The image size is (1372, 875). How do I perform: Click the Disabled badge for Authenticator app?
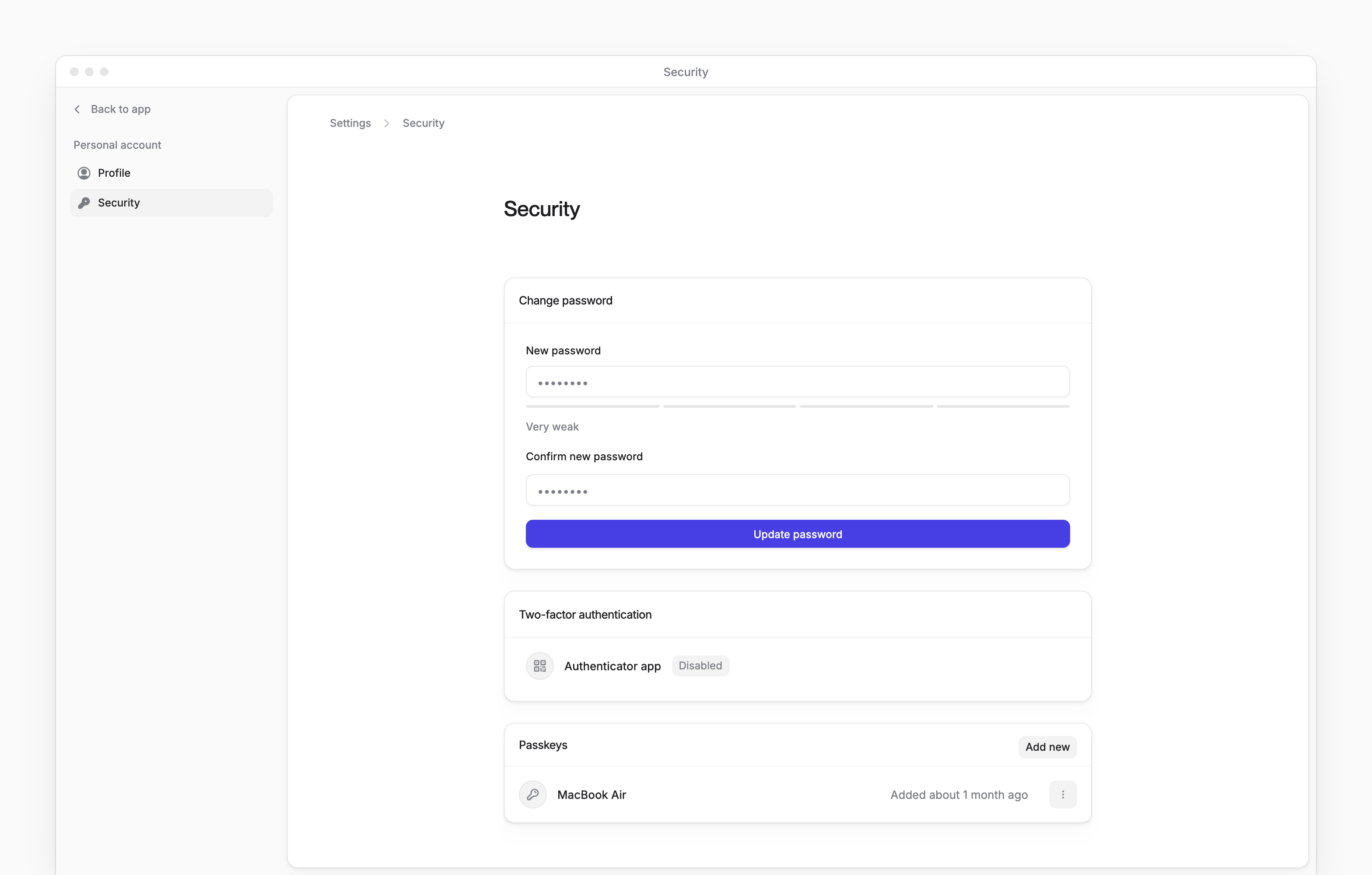(700, 666)
